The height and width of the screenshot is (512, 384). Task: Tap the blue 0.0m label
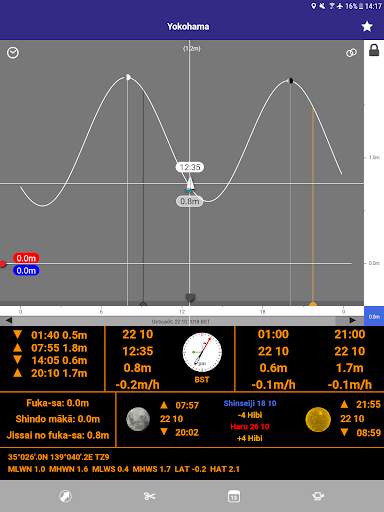pyautogui.click(x=26, y=270)
